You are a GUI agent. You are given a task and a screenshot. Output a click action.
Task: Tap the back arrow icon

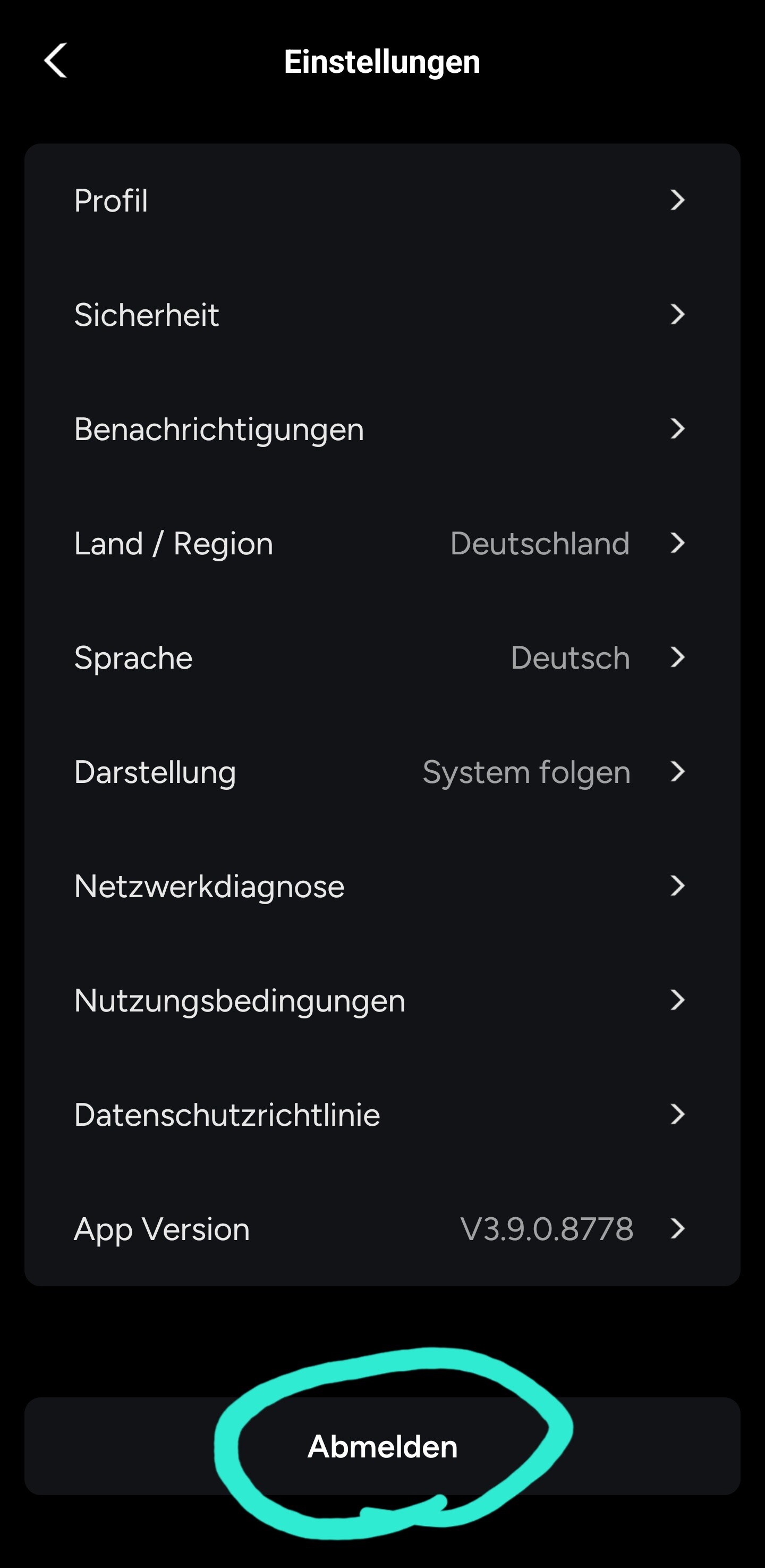(55, 61)
